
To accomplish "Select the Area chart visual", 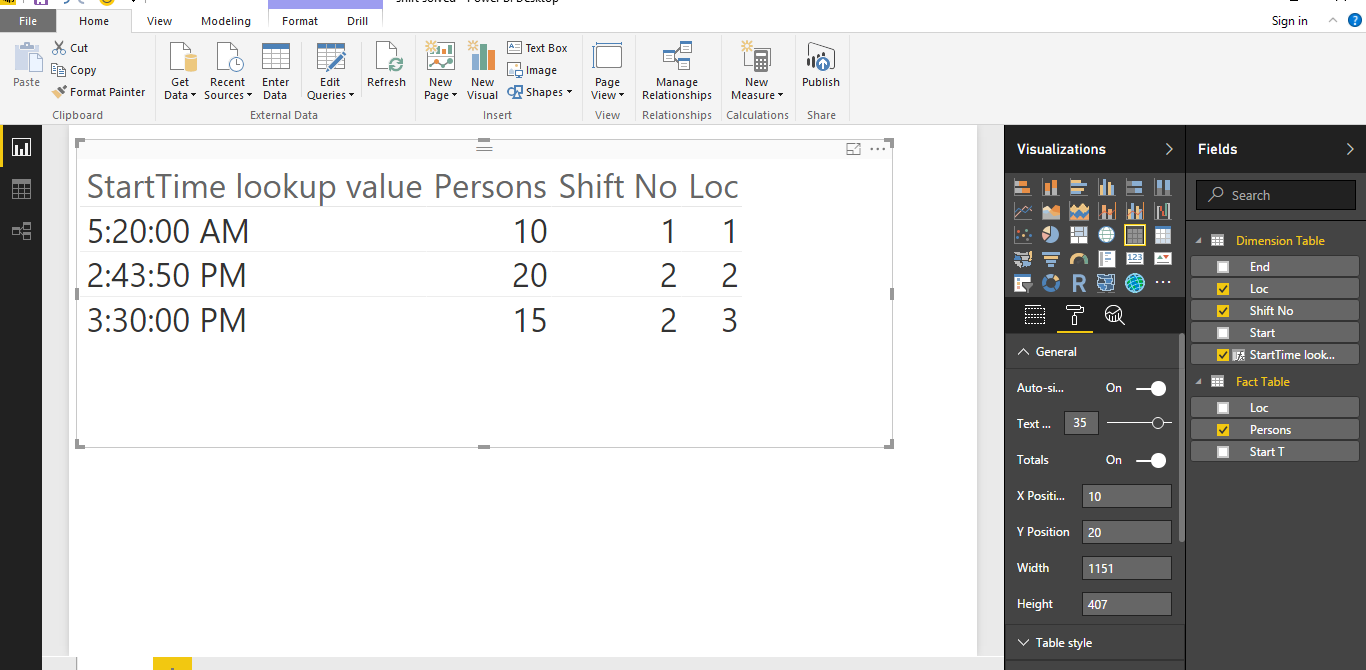I will click(1050, 211).
